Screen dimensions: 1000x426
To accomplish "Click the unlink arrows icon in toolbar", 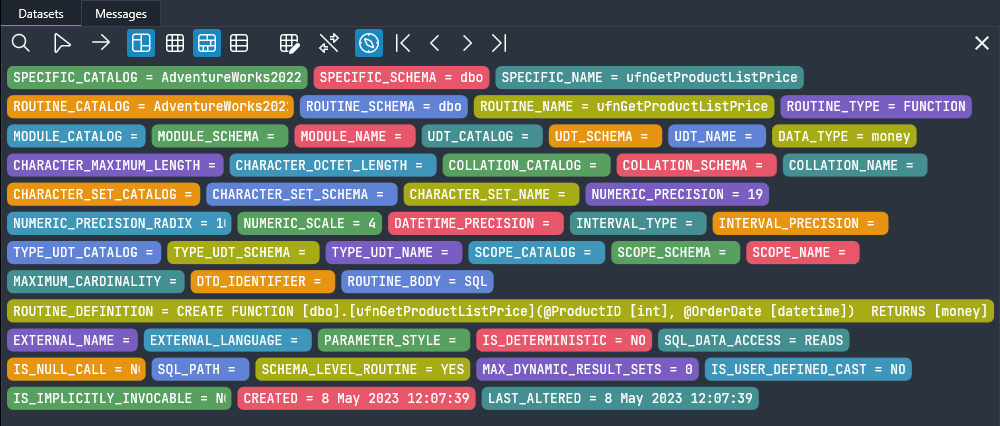I will click(329, 42).
